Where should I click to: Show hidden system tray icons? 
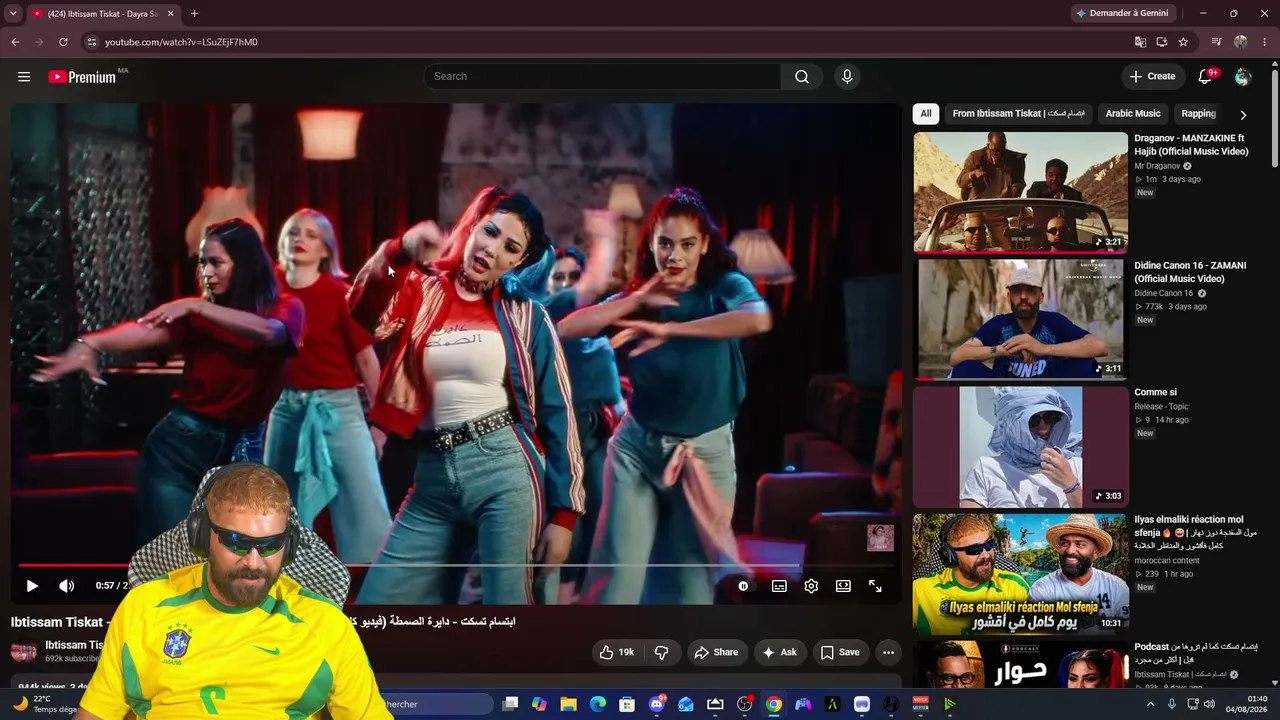tap(1150, 704)
